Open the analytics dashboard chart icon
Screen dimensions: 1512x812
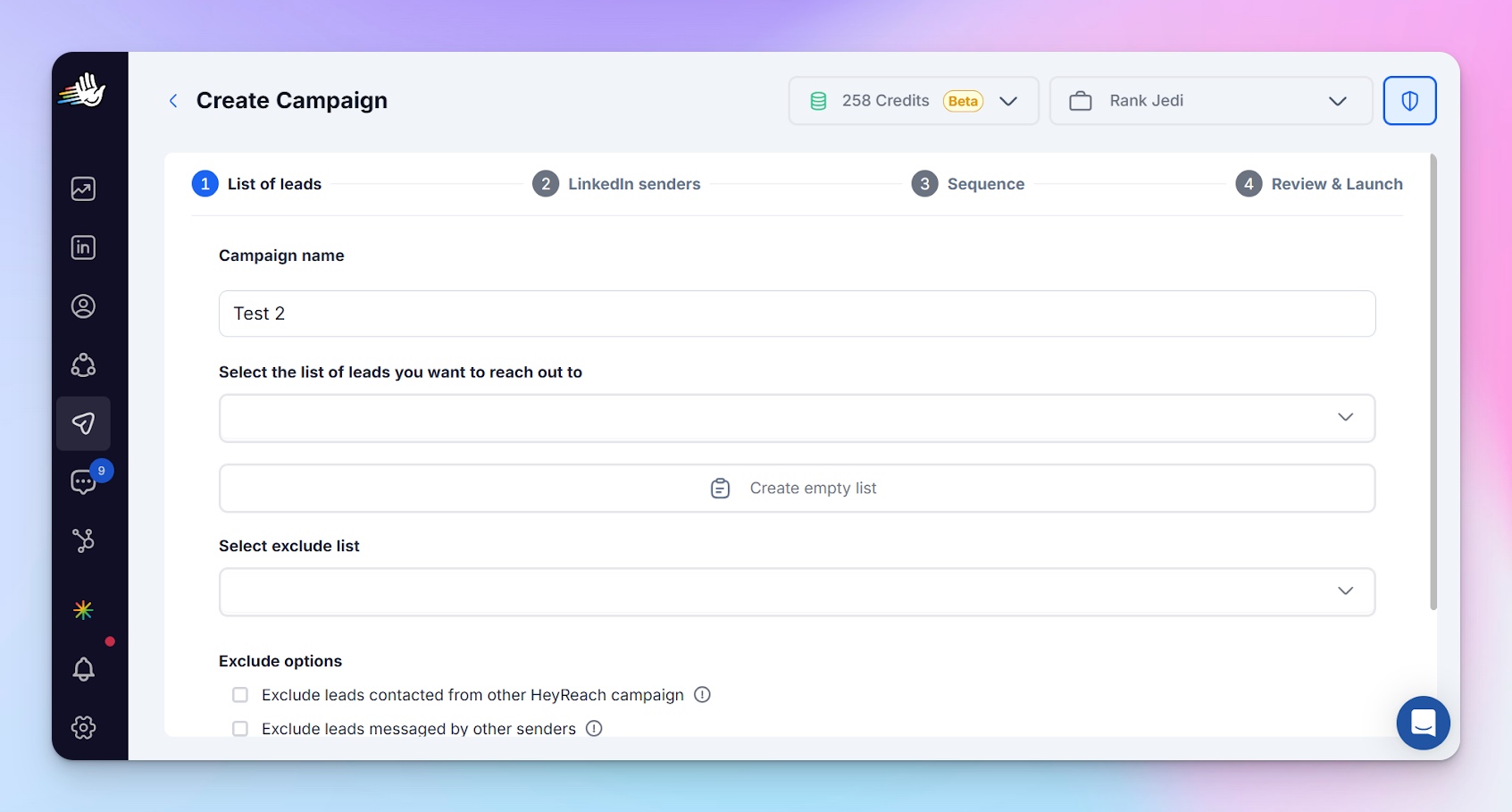click(83, 188)
